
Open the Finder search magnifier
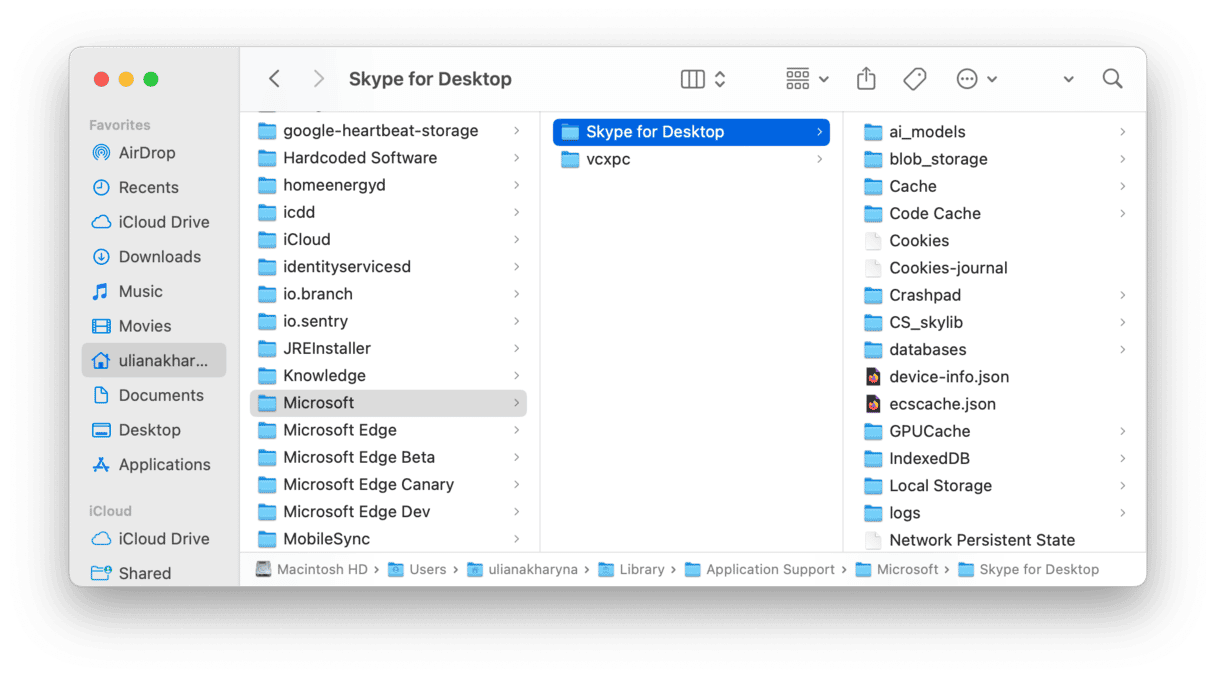tap(1112, 79)
